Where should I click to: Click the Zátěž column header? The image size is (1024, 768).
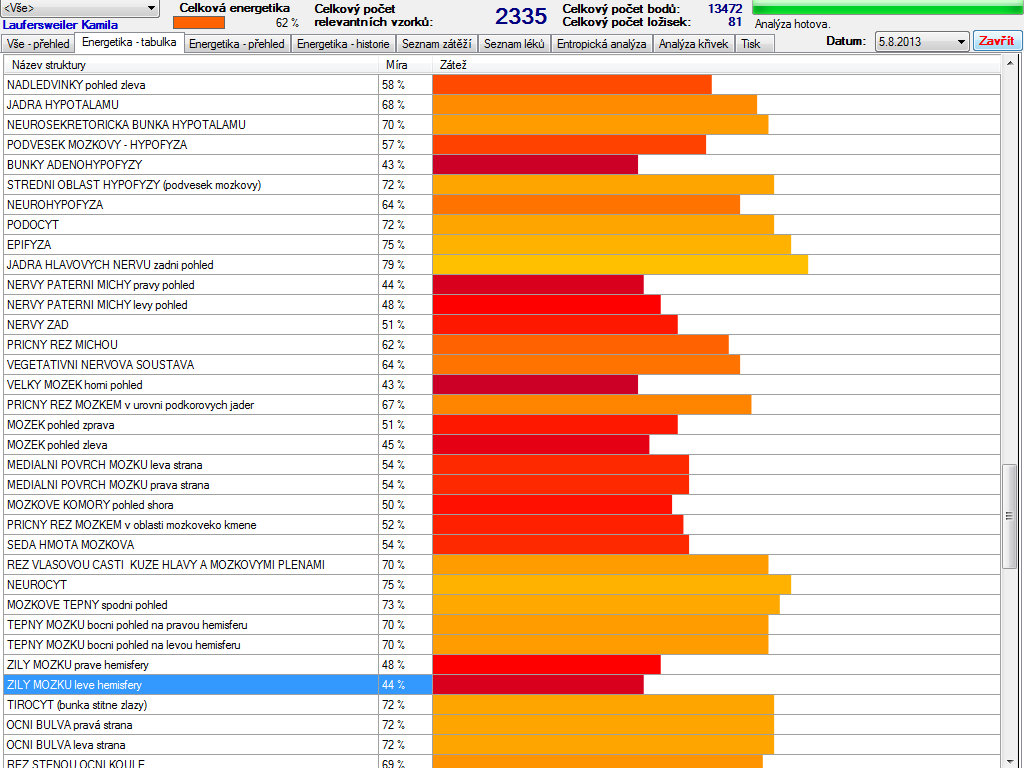click(716, 65)
